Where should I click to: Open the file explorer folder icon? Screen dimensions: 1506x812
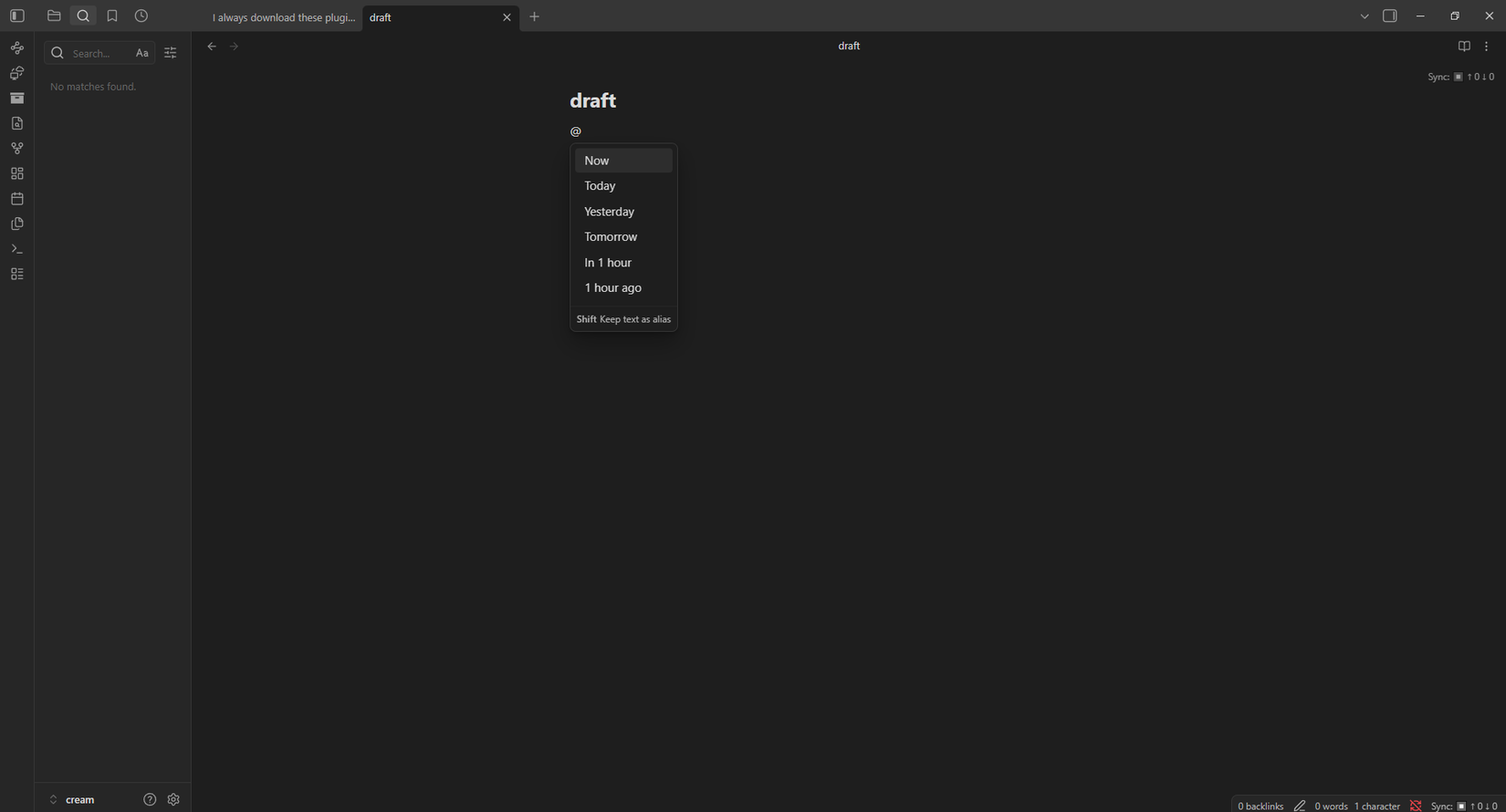[54, 16]
